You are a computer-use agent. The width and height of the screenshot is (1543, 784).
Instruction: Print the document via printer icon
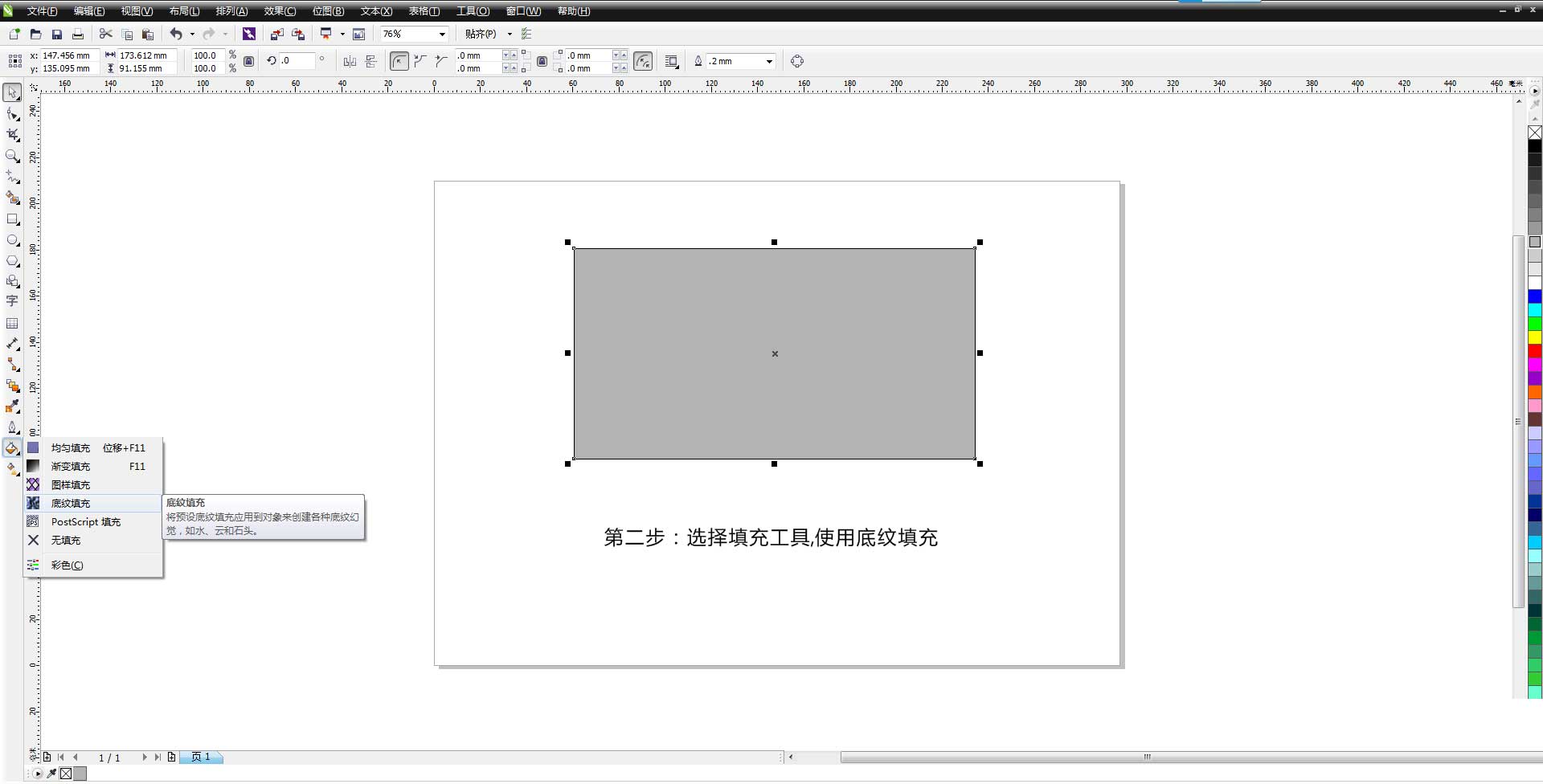tap(78, 34)
